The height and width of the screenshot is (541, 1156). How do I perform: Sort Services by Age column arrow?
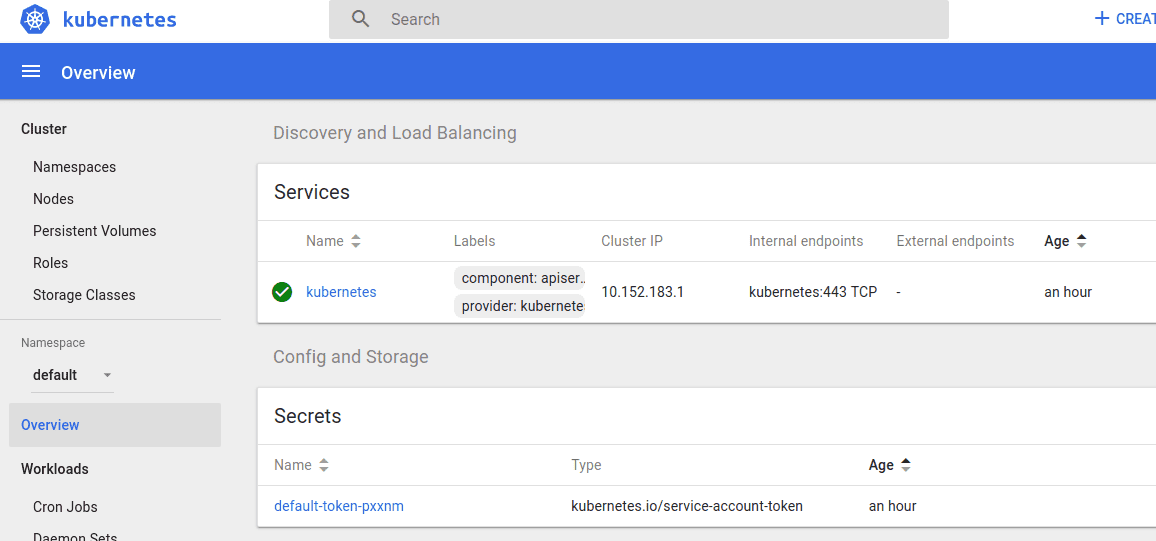click(1081, 241)
